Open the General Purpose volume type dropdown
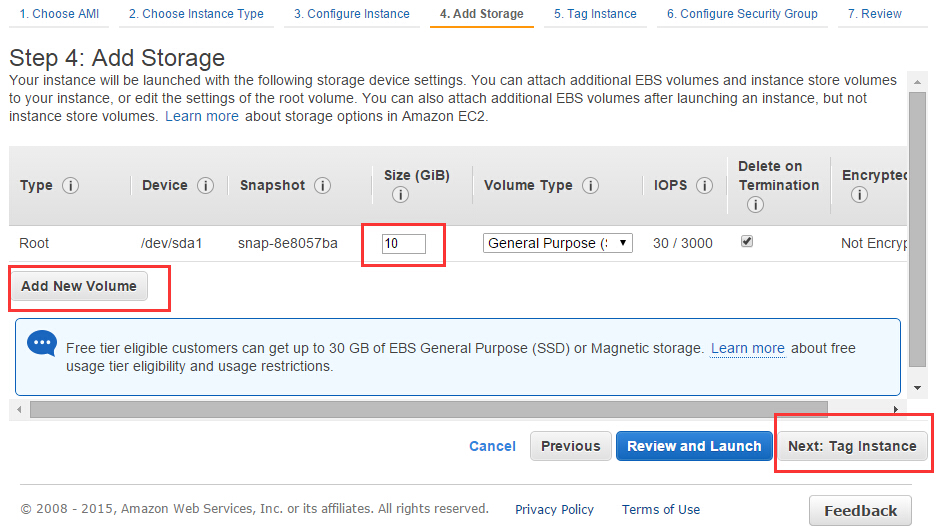 tap(558, 243)
